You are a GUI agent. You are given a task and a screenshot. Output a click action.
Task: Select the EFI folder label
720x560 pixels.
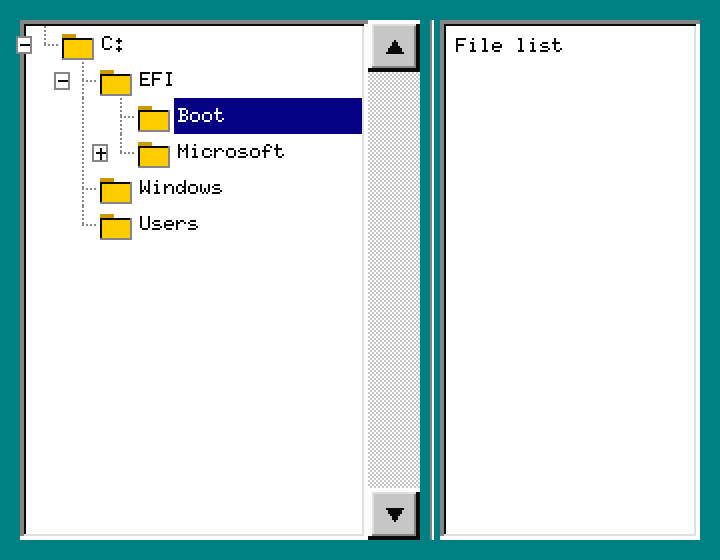pos(156,80)
